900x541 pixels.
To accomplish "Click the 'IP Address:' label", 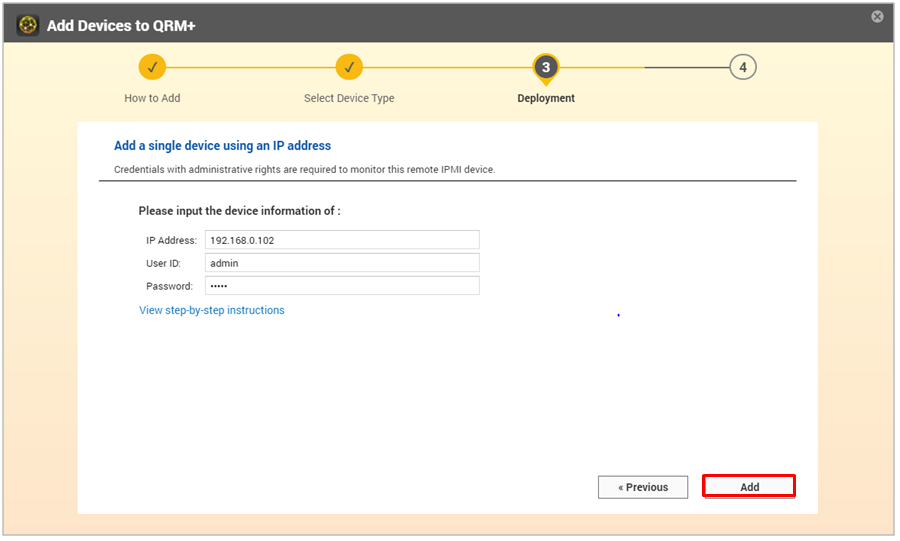I will (171, 240).
